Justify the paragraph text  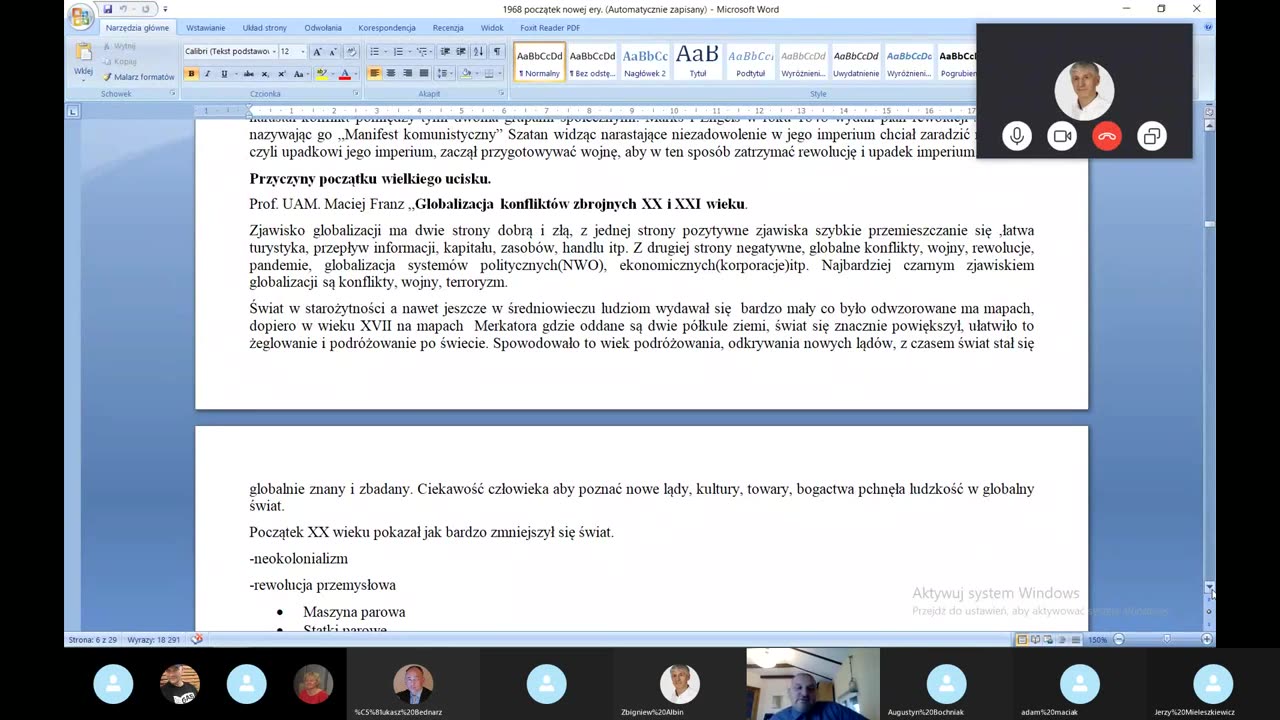coord(423,73)
